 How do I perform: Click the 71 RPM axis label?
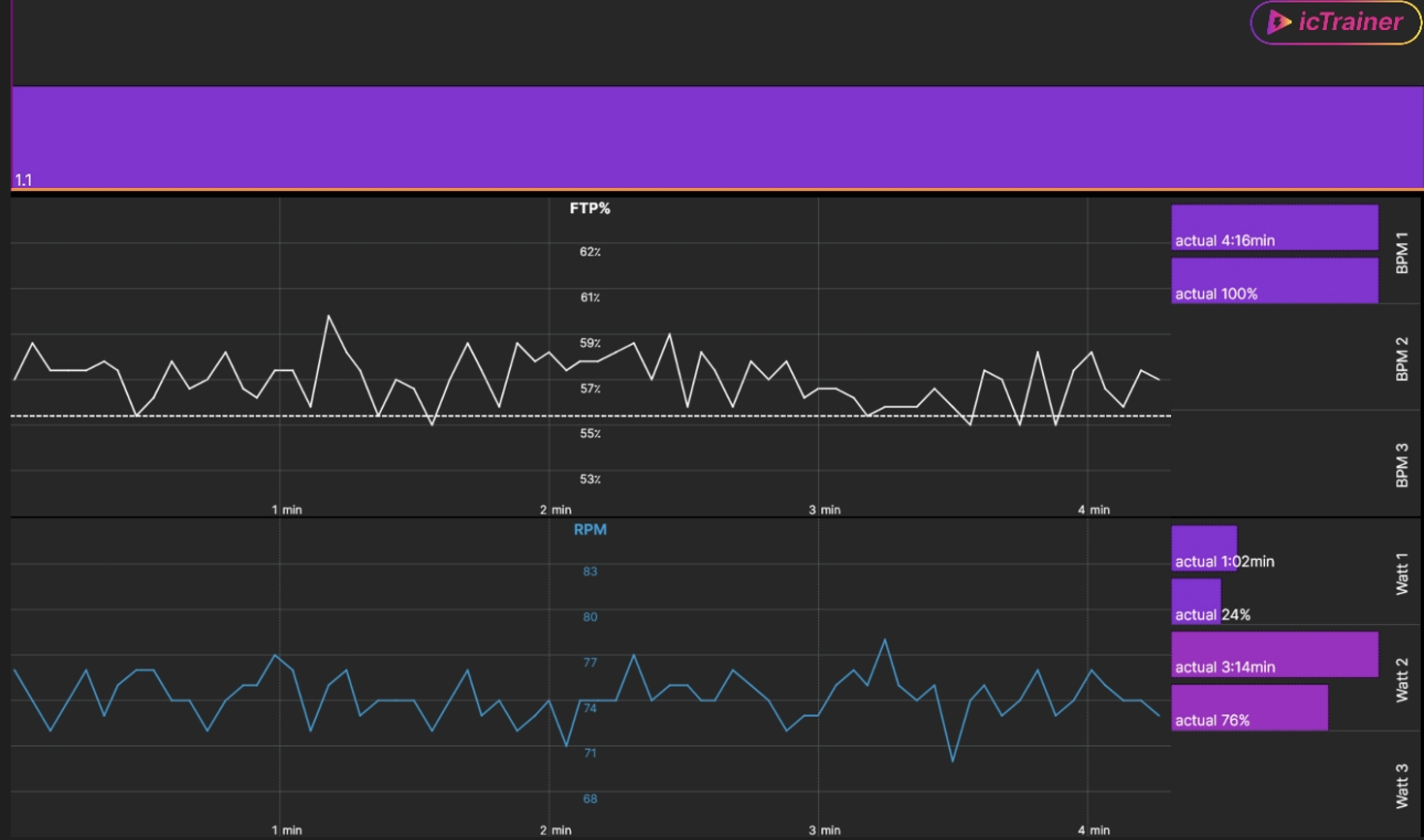(589, 753)
